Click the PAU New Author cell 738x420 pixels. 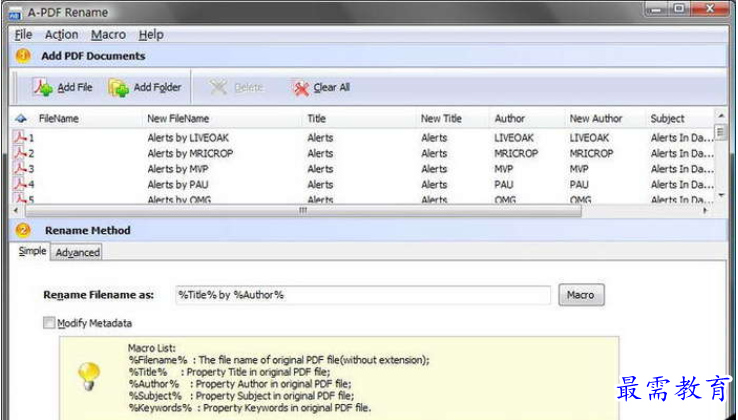point(579,184)
